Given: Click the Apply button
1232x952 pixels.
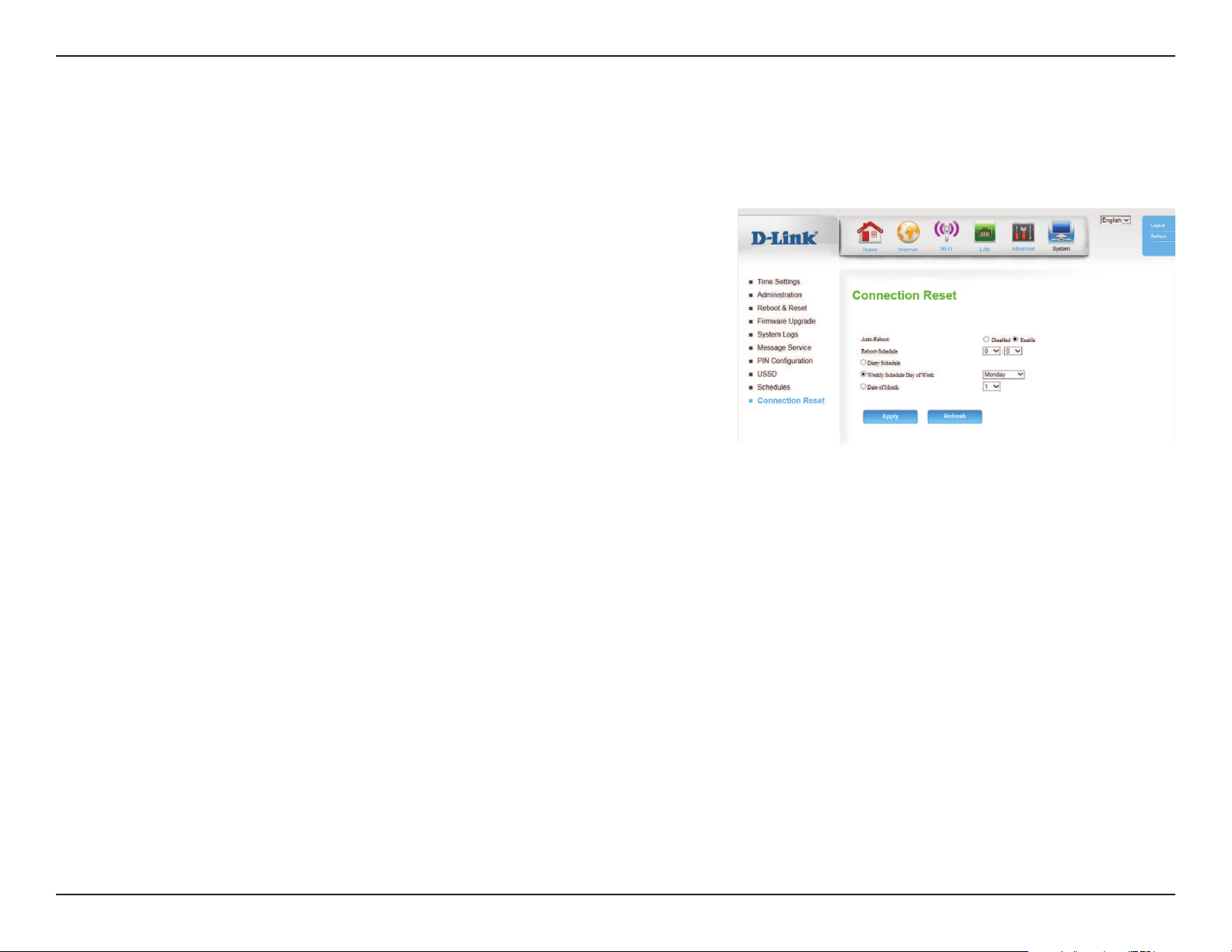Looking at the screenshot, I should coord(890,417).
